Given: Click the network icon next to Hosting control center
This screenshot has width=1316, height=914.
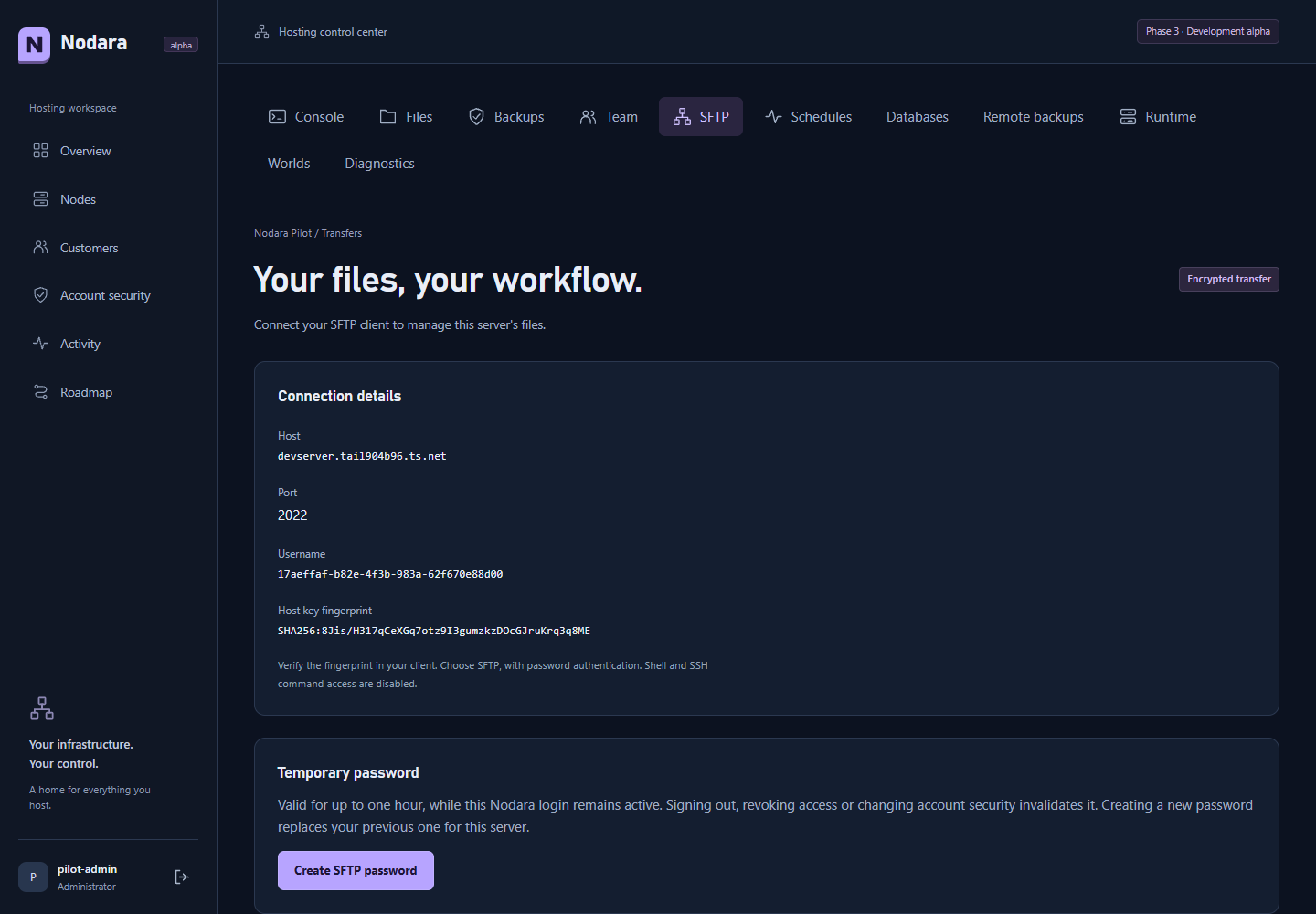Looking at the screenshot, I should tap(261, 32).
